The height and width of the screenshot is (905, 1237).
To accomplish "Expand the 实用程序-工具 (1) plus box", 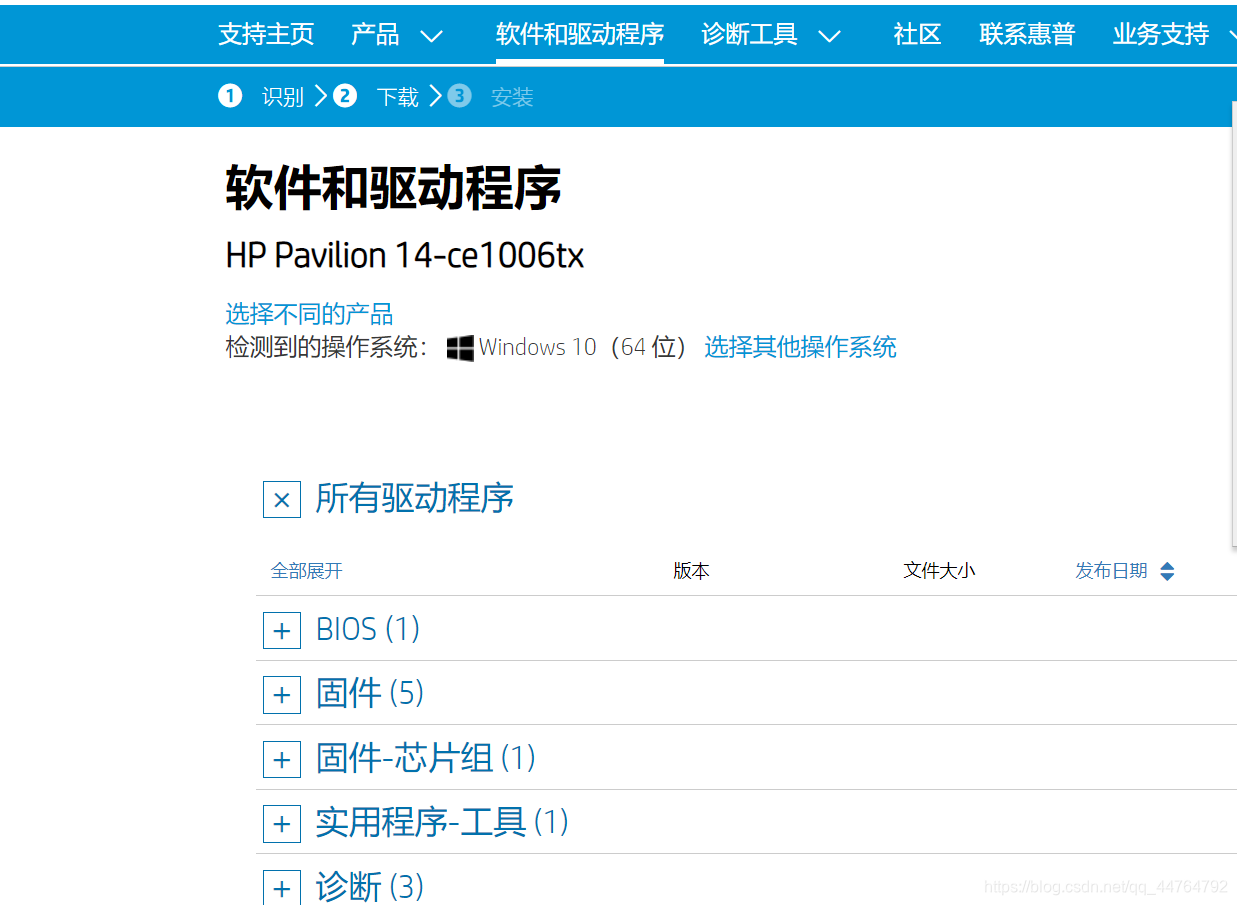I will click(282, 824).
